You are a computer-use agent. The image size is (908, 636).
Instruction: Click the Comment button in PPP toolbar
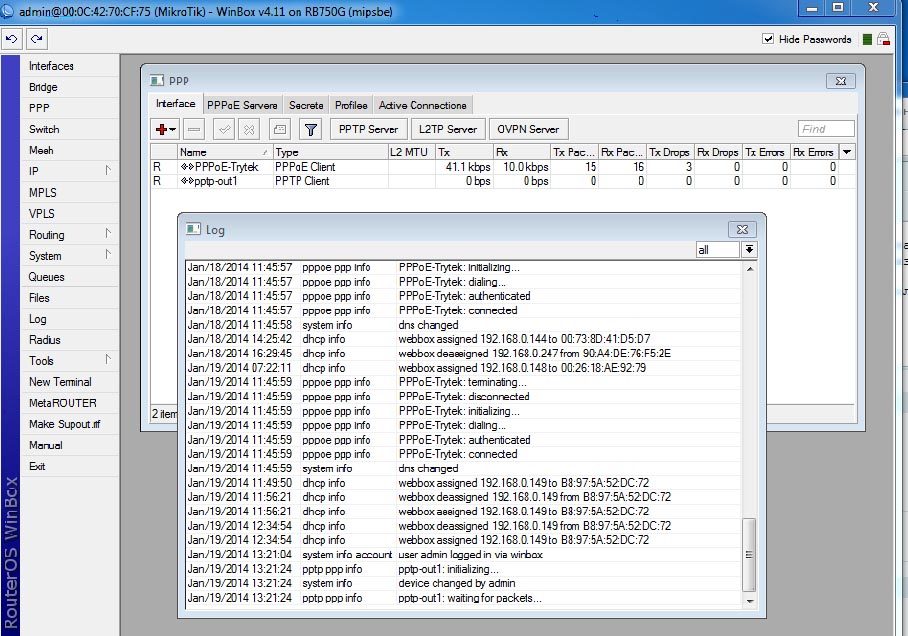point(280,129)
